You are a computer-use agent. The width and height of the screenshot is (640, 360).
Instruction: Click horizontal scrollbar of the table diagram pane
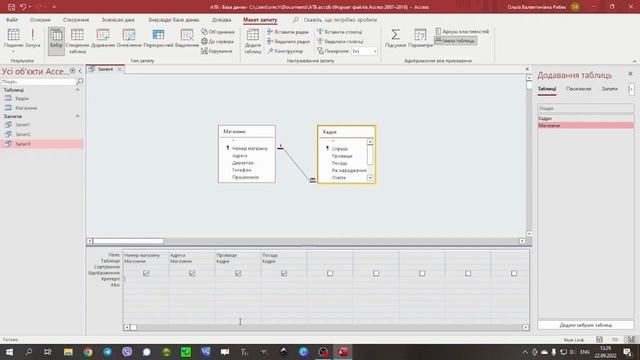tap(306, 241)
